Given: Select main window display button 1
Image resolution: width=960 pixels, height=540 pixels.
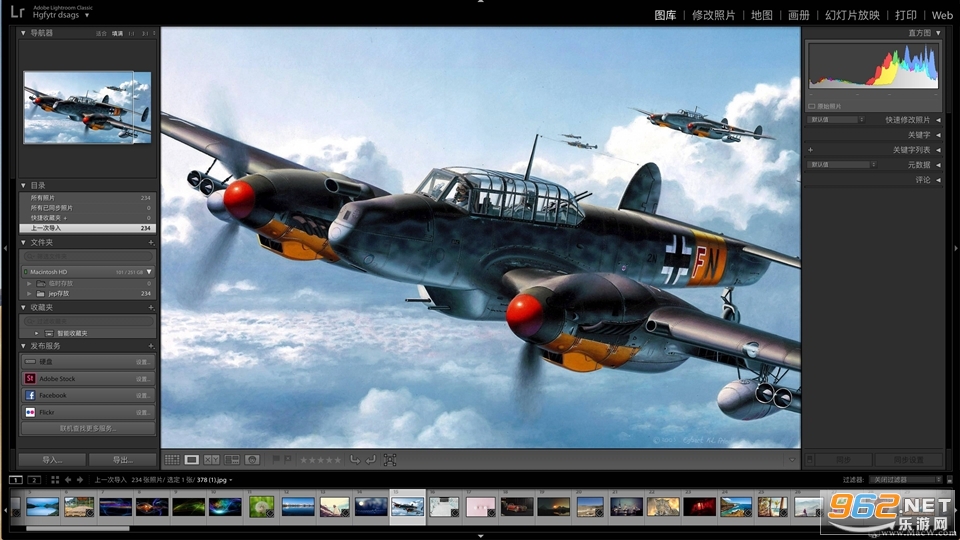Looking at the screenshot, I should pyautogui.click(x=16, y=480).
